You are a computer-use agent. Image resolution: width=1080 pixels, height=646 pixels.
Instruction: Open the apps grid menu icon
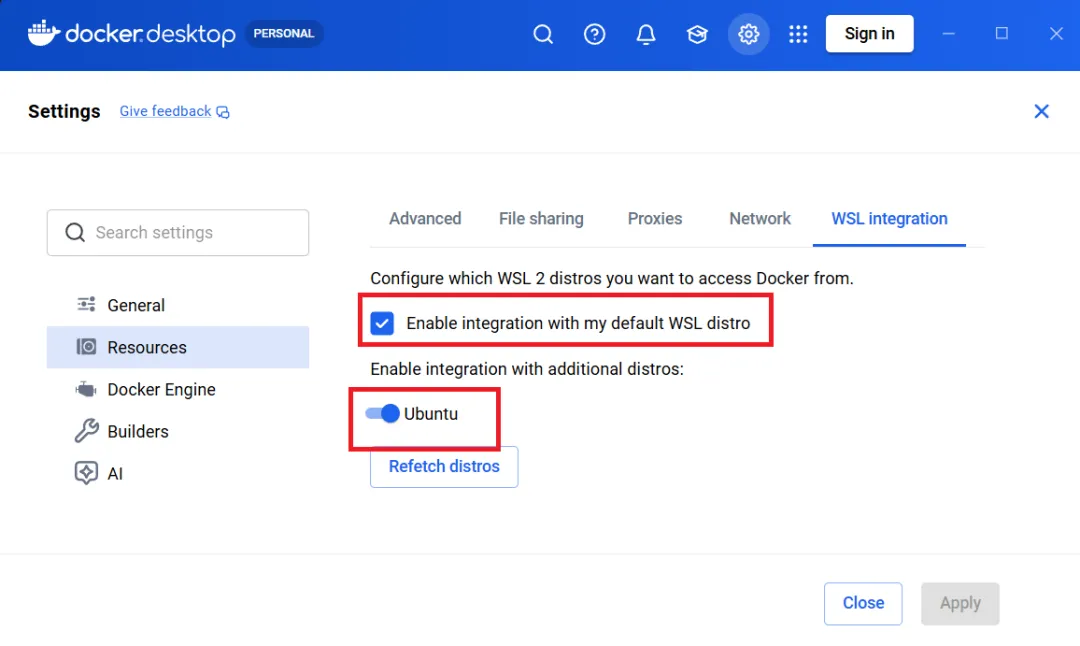click(x=798, y=34)
